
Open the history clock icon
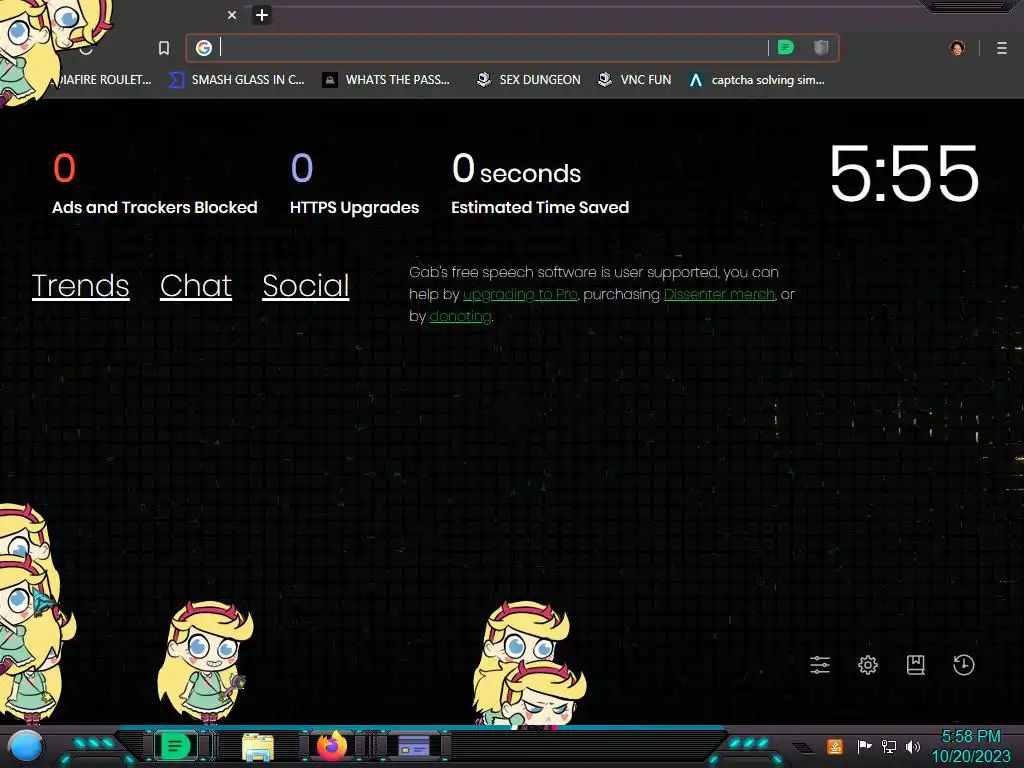pyautogui.click(x=963, y=665)
